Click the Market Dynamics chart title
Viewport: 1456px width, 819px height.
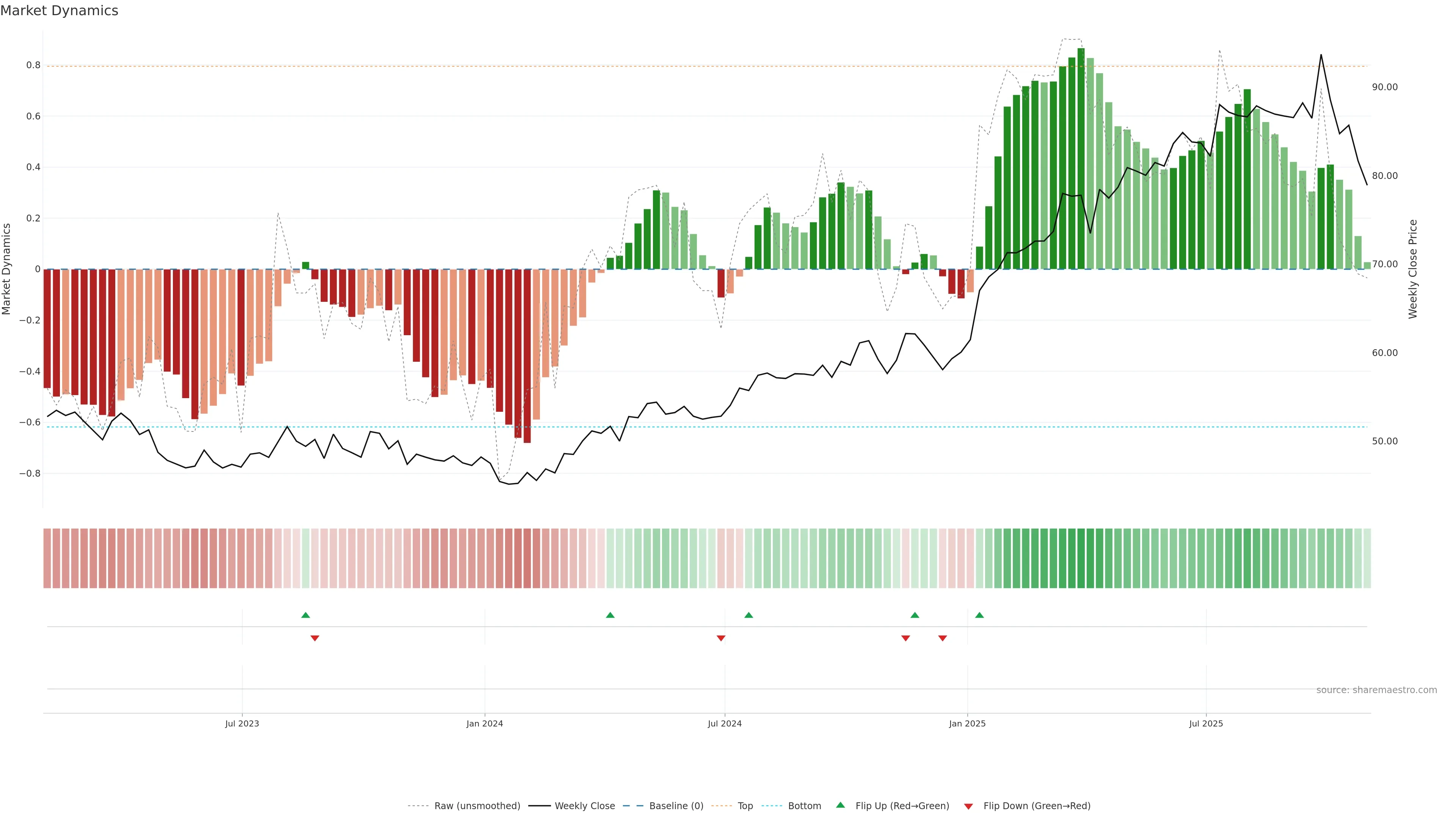click(60, 11)
